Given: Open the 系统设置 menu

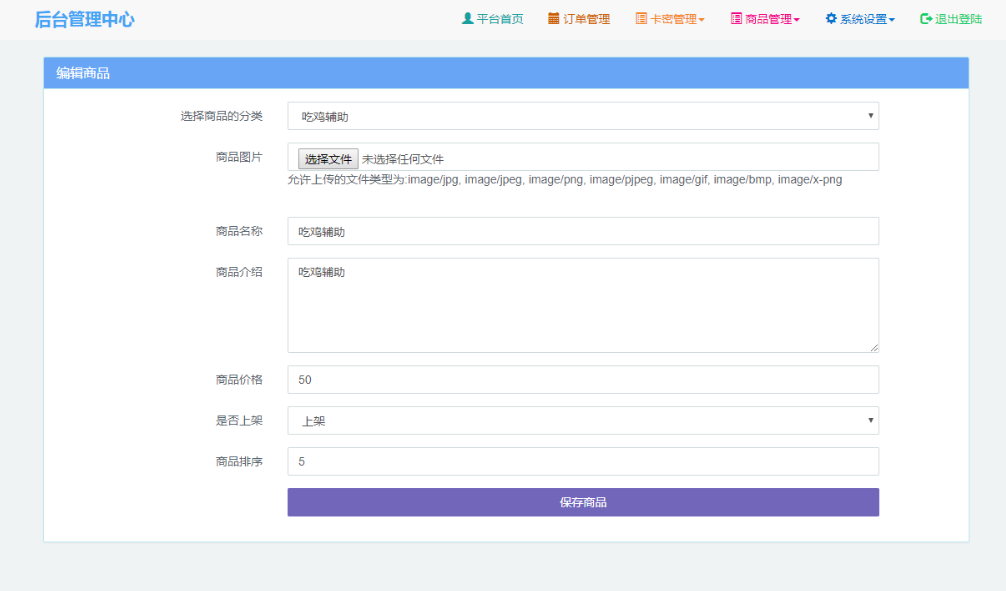Looking at the screenshot, I should [x=860, y=19].
